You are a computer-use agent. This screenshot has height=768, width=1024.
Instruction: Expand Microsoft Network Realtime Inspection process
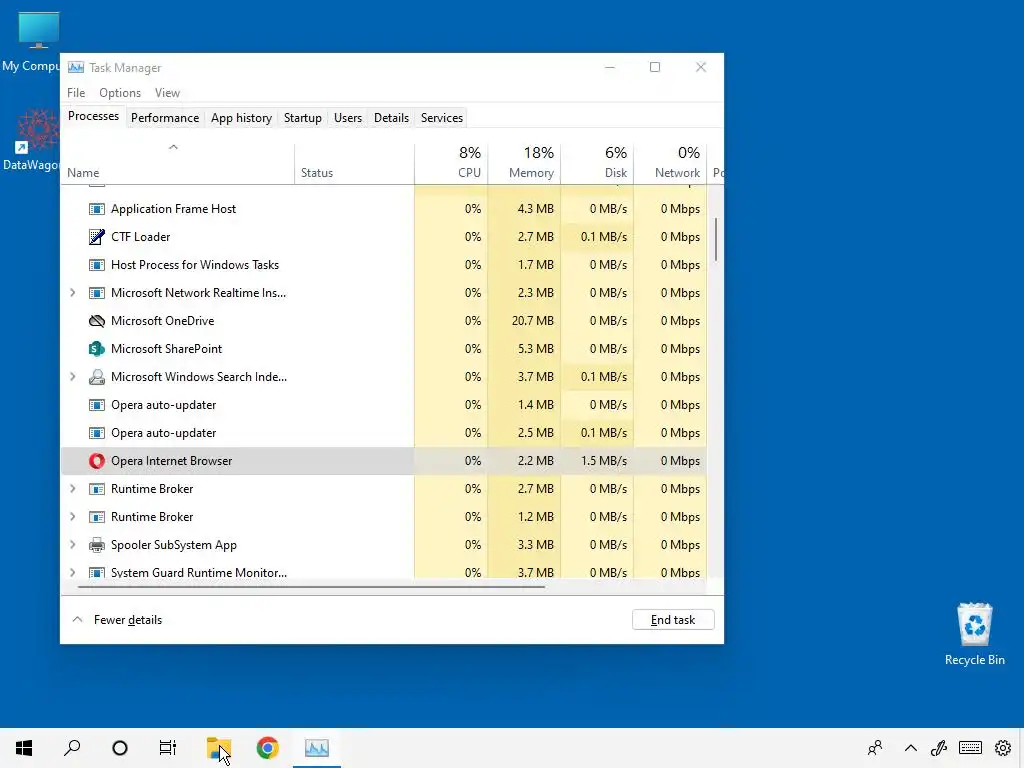pos(72,293)
